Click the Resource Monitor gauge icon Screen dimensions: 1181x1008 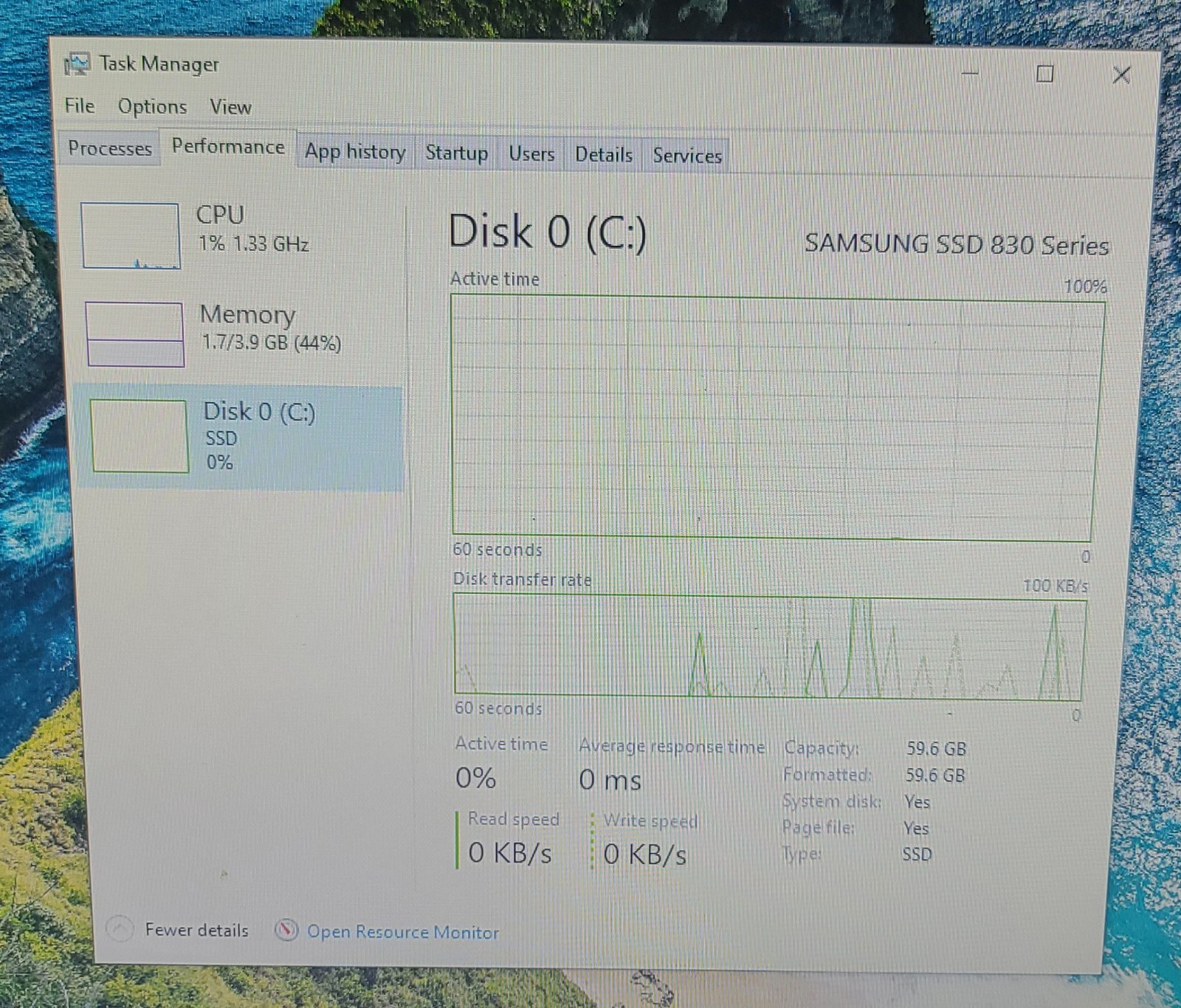(286, 931)
